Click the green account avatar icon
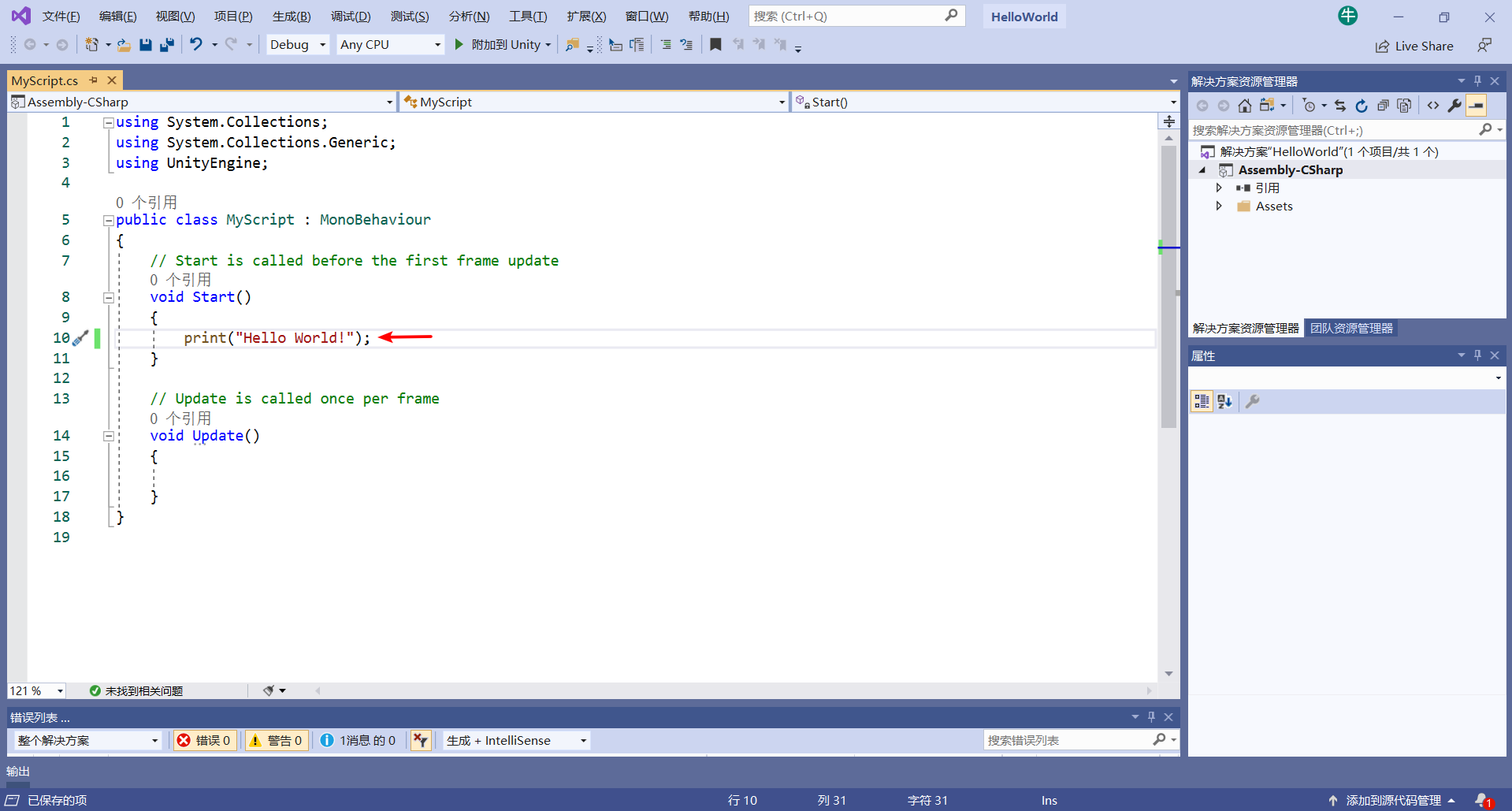 (x=1348, y=15)
